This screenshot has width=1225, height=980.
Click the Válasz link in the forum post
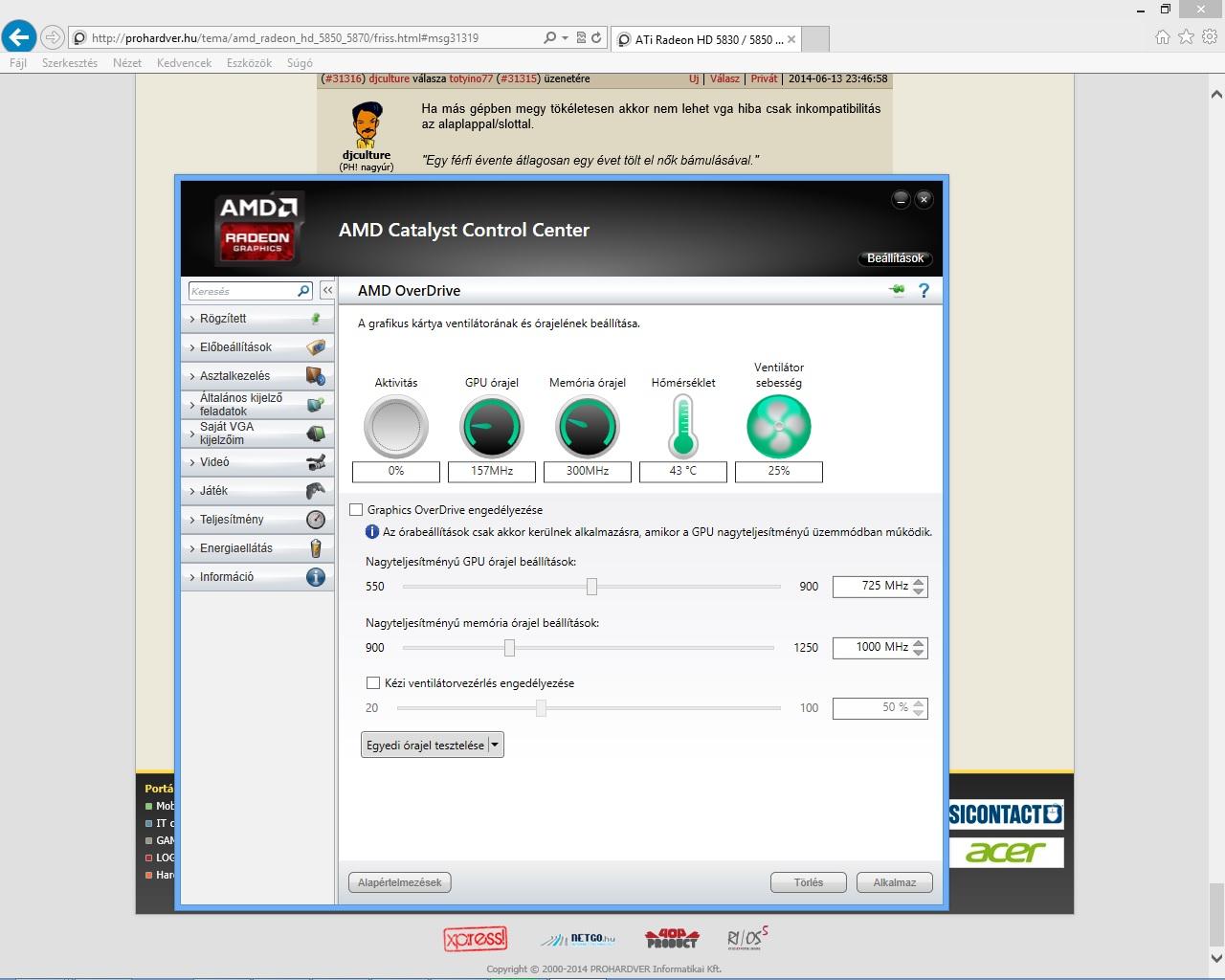point(724,78)
